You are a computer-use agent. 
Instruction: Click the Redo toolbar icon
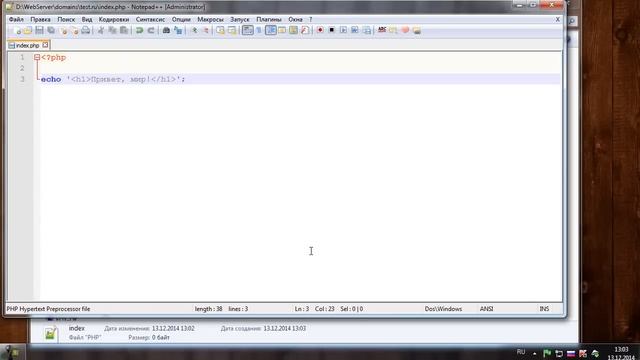(x=151, y=31)
